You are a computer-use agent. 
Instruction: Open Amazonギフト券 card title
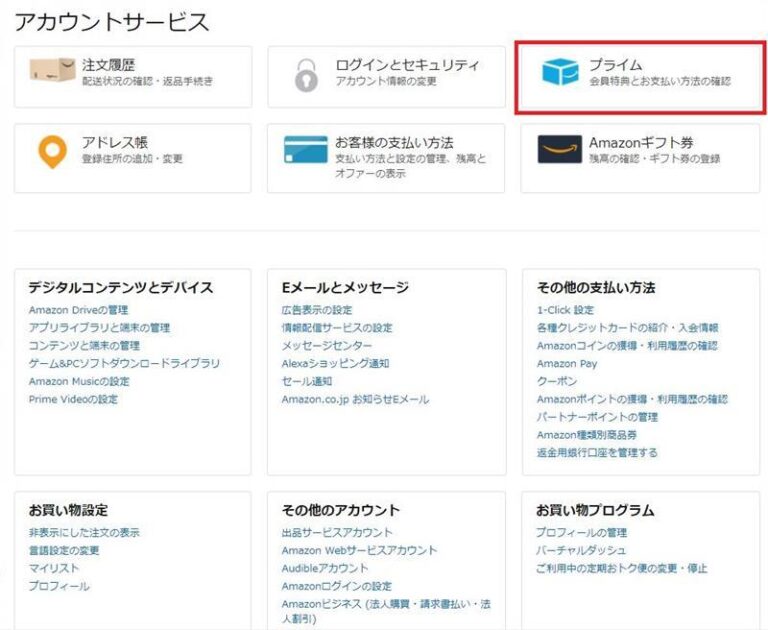(x=641, y=143)
